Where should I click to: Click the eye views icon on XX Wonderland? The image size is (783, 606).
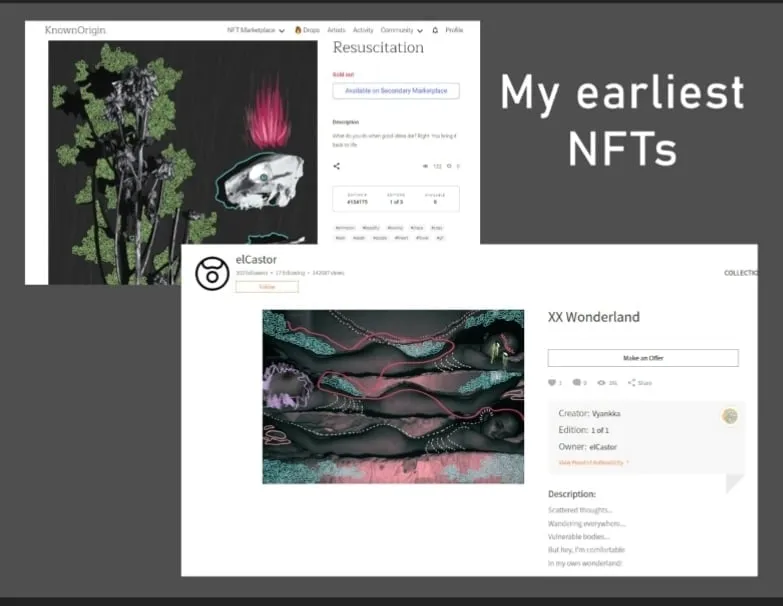601,382
